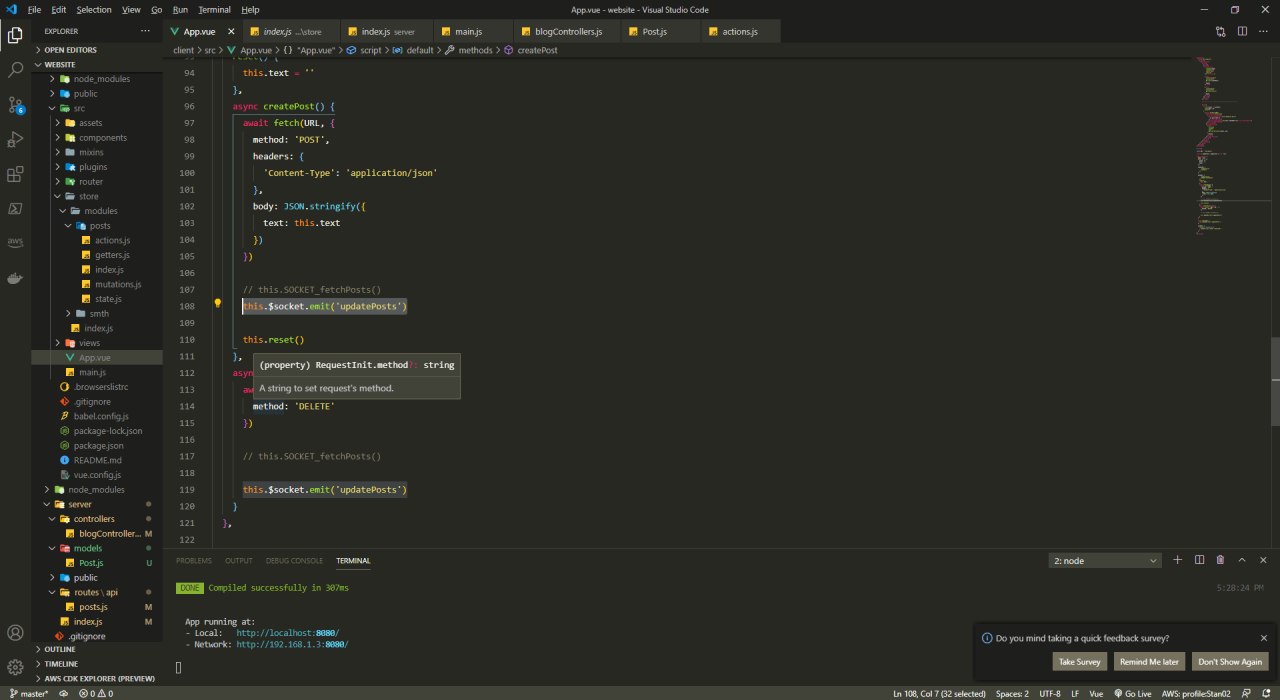Click the Remind Me later button
Image resolution: width=1280 pixels, height=700 pixels.
(1149, 661)
